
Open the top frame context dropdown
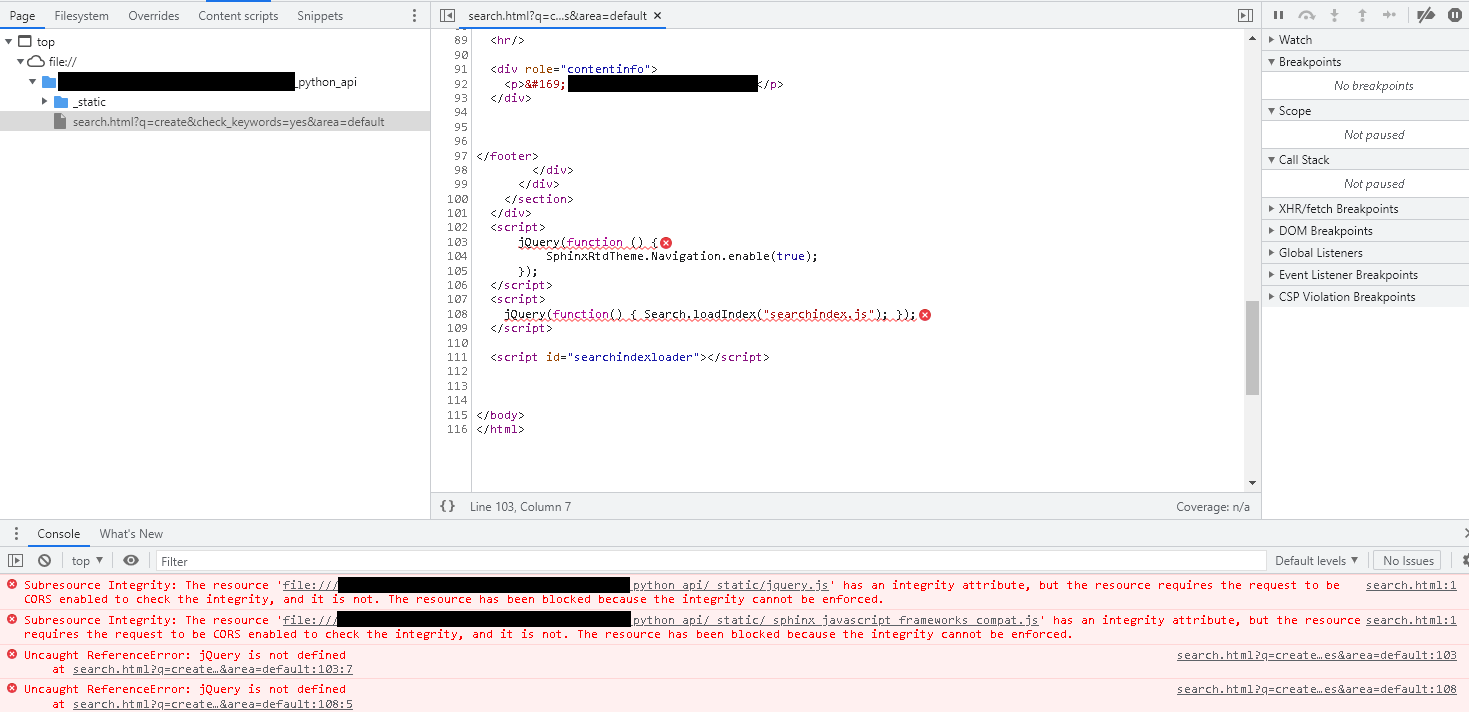pyautogui.click(x=86, y=560)
